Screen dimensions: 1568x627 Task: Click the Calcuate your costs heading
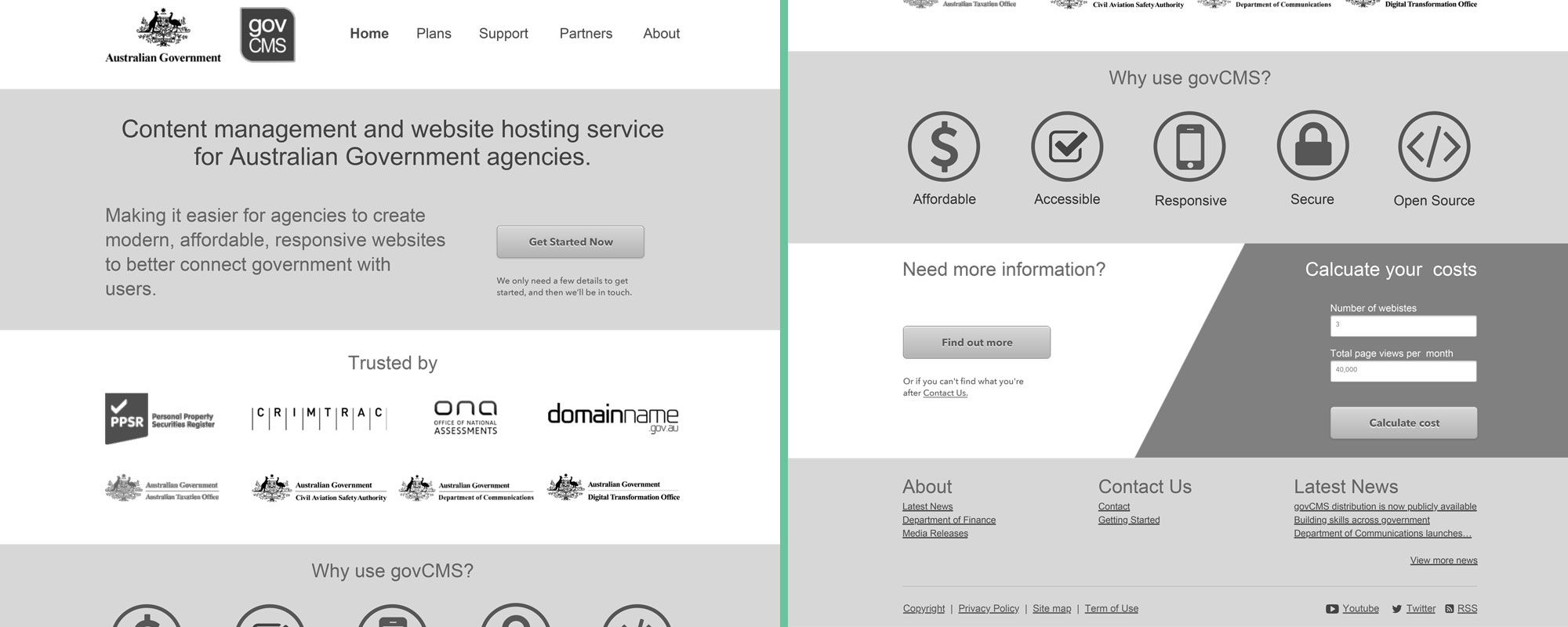1390,270
